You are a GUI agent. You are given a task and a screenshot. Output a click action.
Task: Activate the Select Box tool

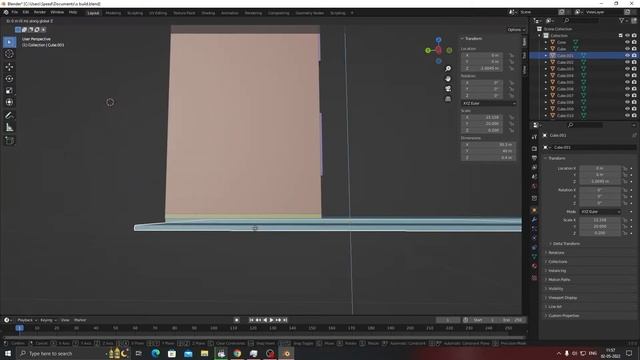pyautogui.click(x=9, y=42)
